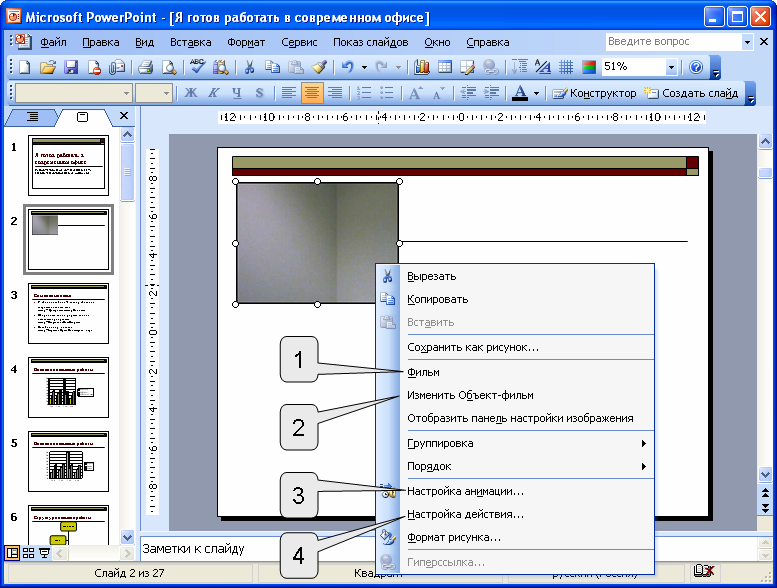This screenshot has width=777, height=588.
Task: Switch to slide sorter view icon
Action: (28, 553)
